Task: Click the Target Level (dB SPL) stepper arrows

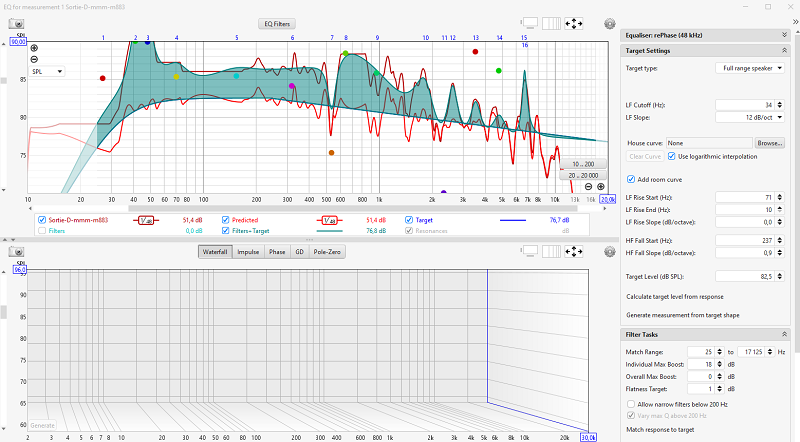Action: (x=779, y=277)
